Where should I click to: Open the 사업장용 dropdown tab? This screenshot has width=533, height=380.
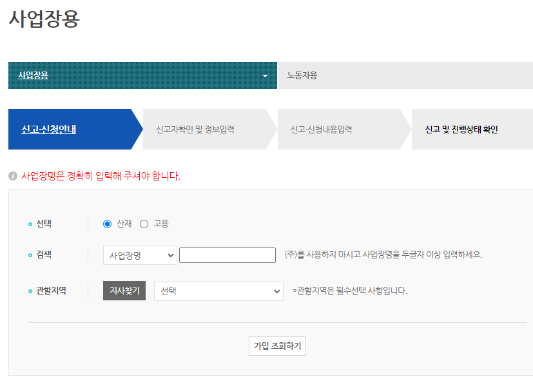point(142,75)
